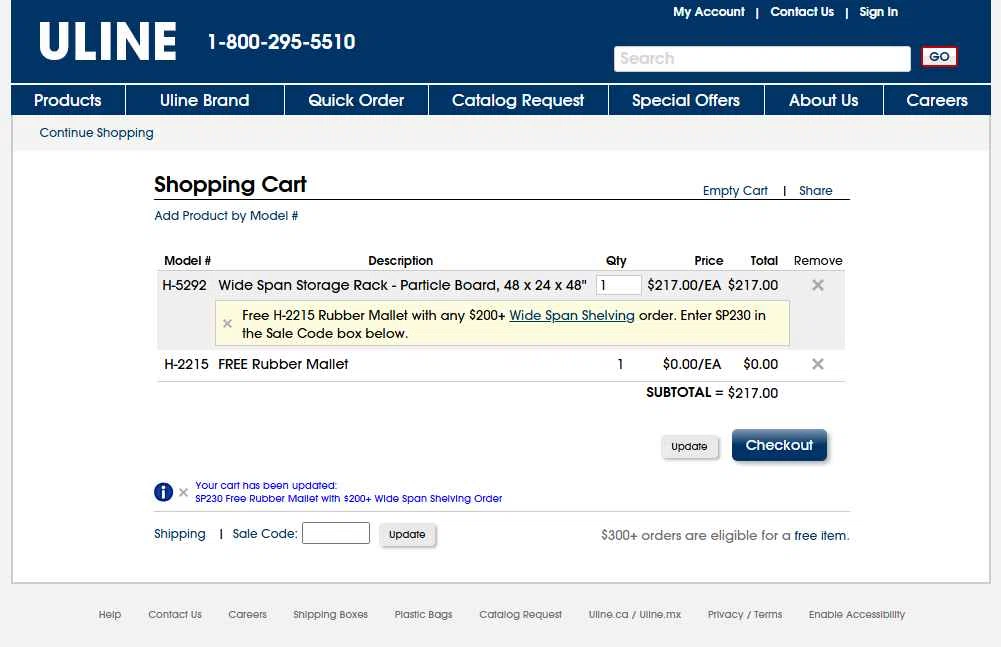Click the ULINE logo
1001x647 pixels.
pyautogui.click(x=108, y=42)
